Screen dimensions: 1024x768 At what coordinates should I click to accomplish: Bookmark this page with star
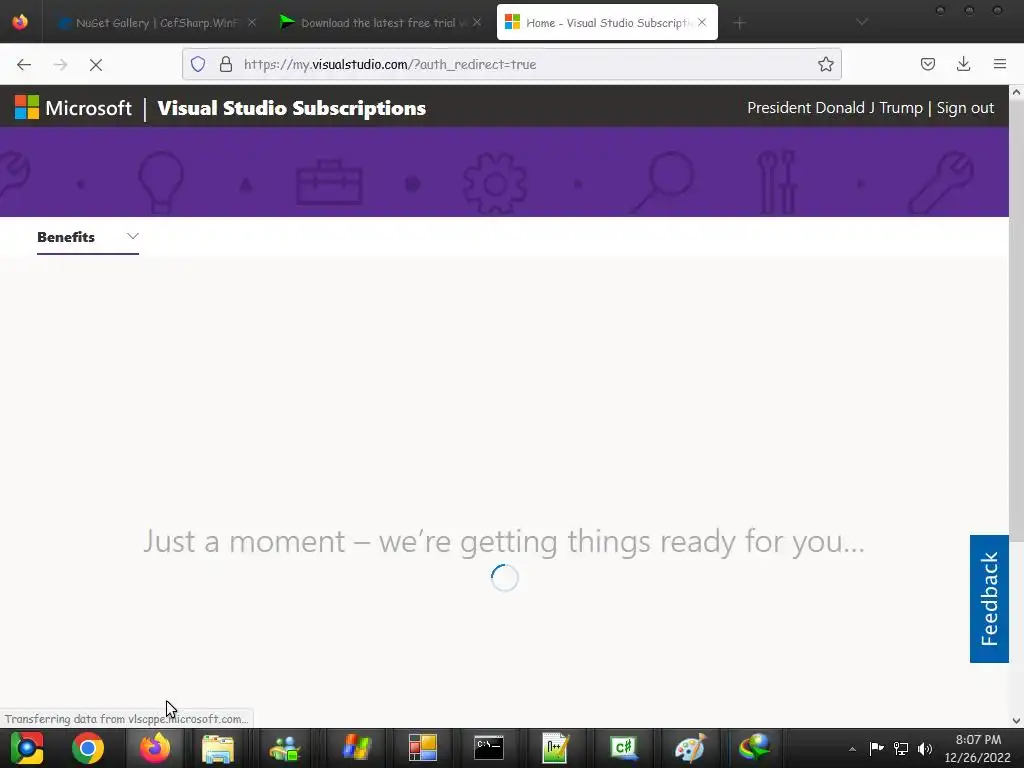click(825, 64)
